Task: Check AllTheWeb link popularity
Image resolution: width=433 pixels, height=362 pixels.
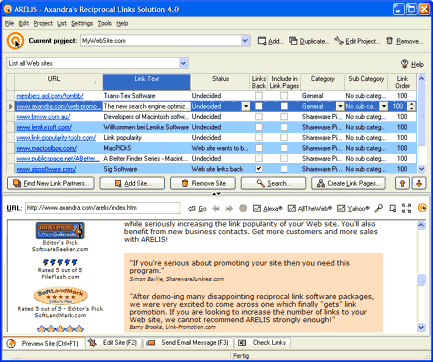Action: pos(310,209)
